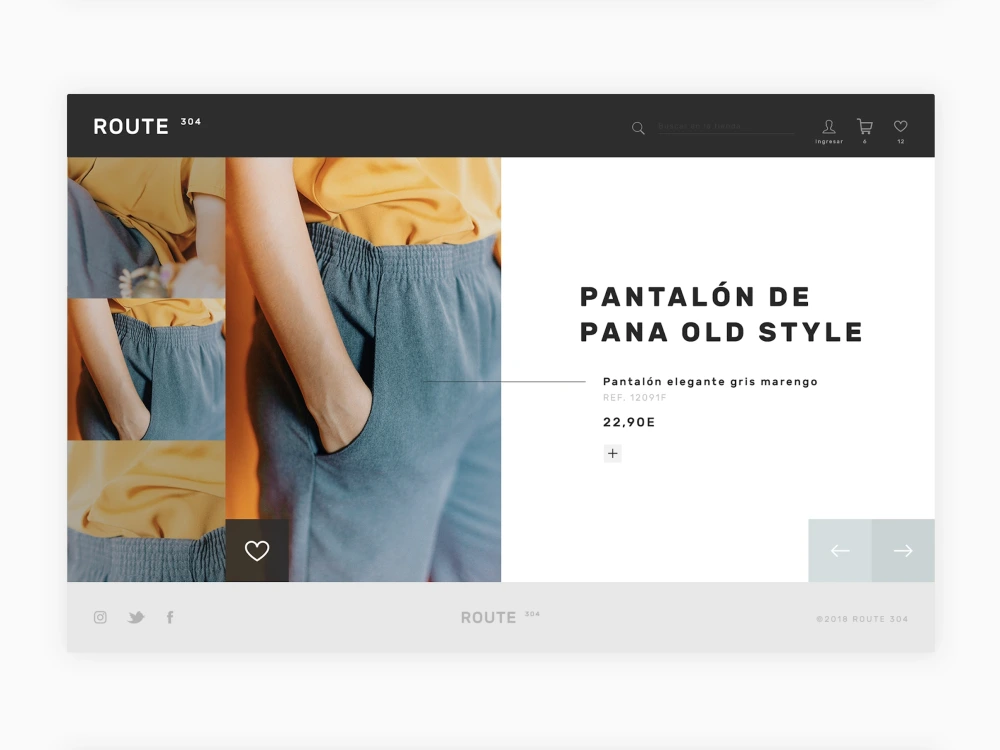The image size is (1000, 750).
Task: Click the 22,90E price
Action: click(x=629, y=422)
